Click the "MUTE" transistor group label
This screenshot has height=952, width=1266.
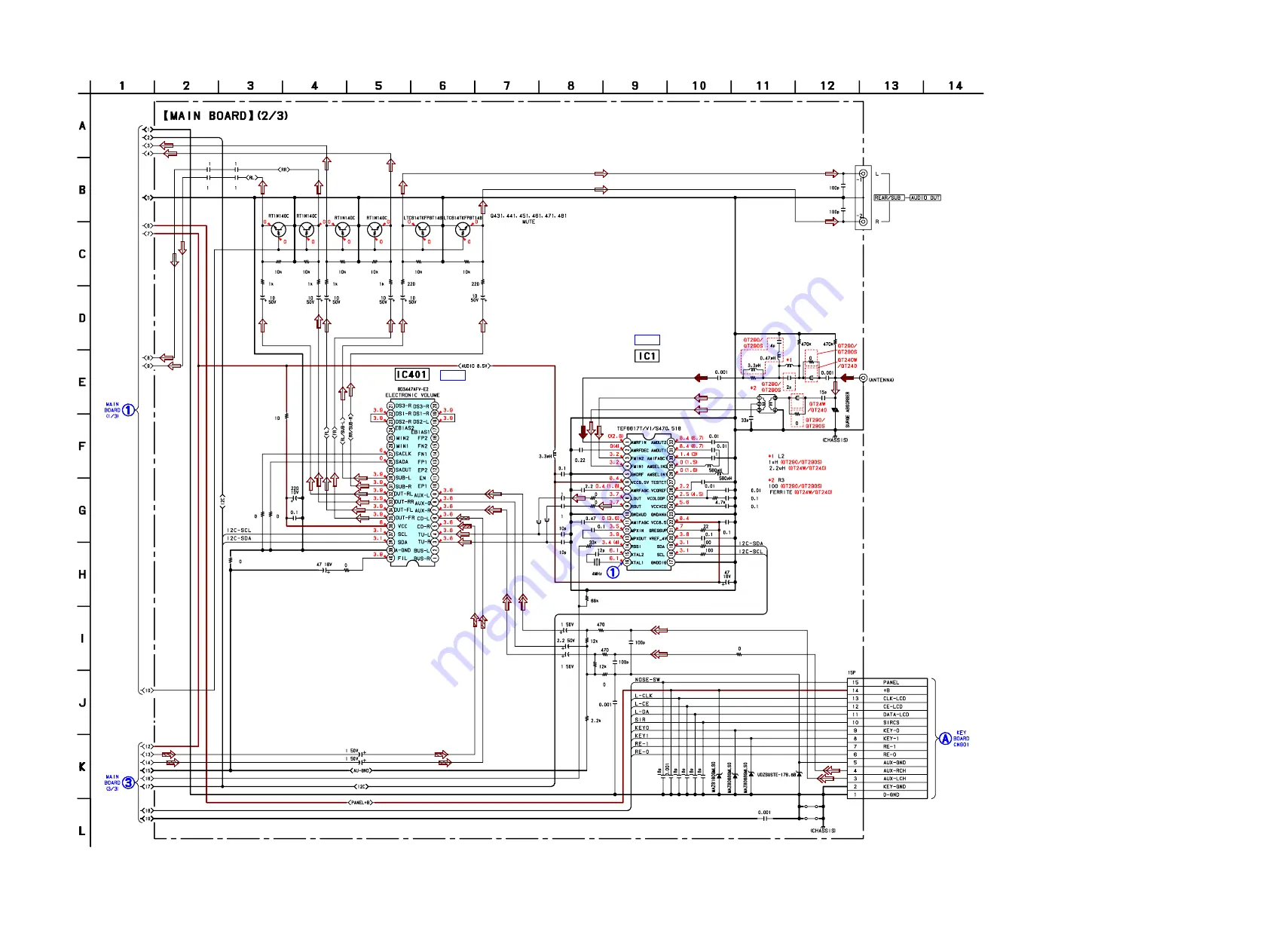[528, 222]
